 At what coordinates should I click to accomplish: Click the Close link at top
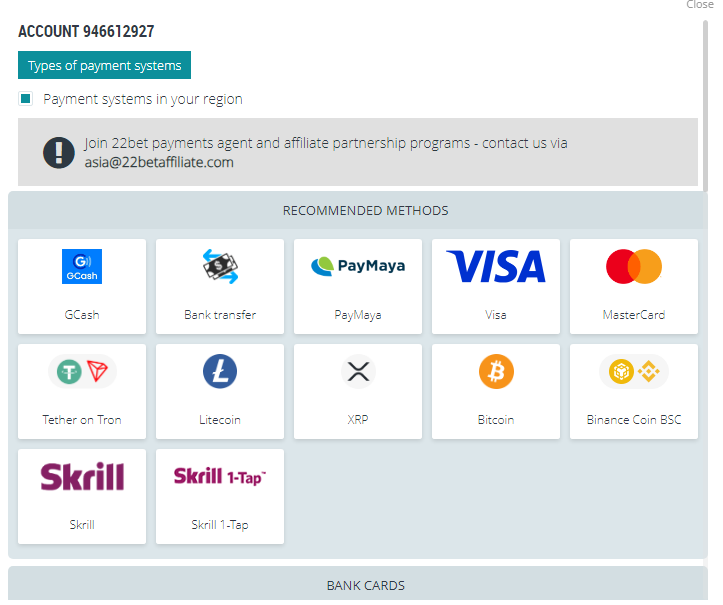click(x=700, y=5)
